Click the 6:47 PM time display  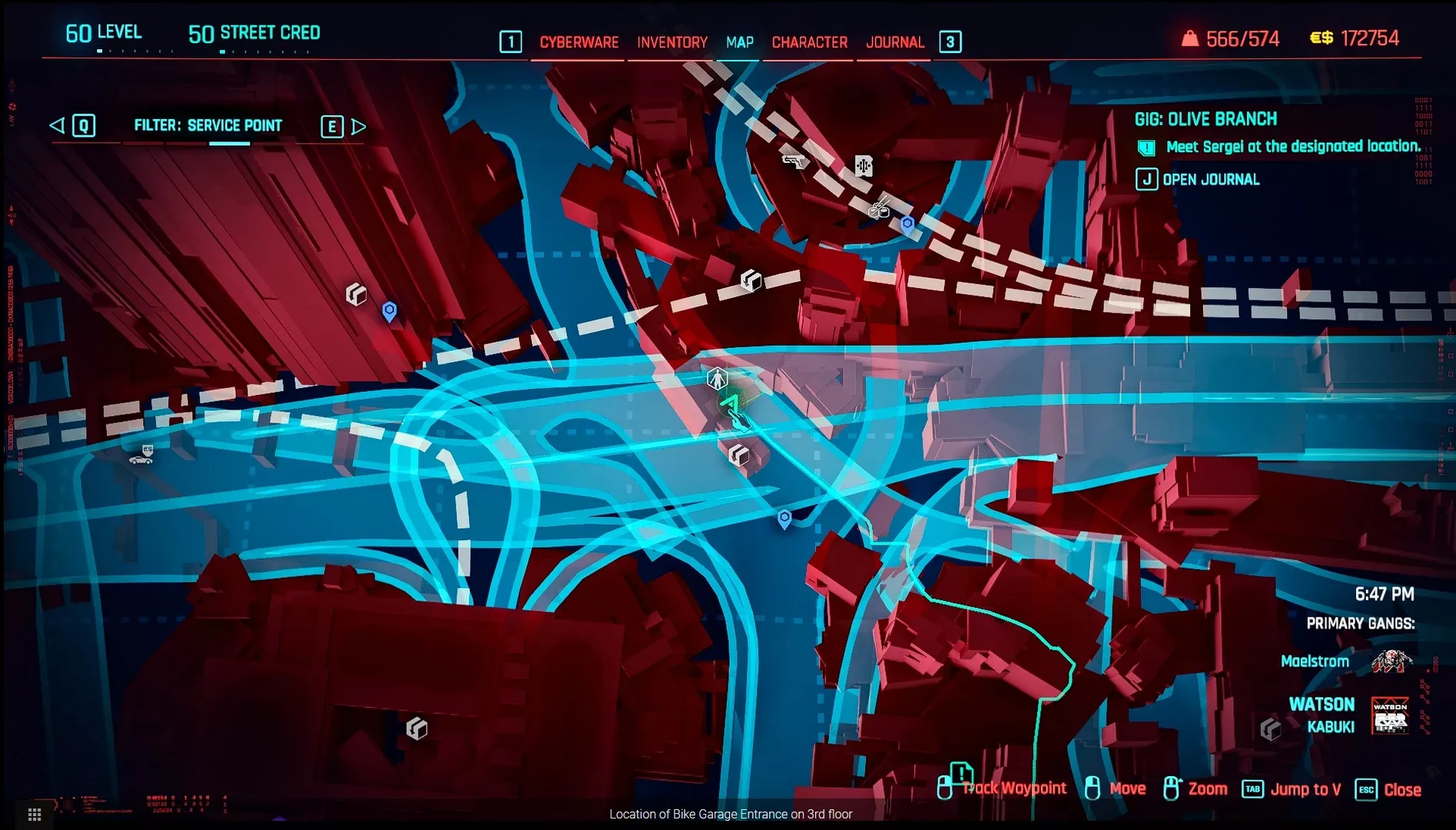(x=1385, y=594)
